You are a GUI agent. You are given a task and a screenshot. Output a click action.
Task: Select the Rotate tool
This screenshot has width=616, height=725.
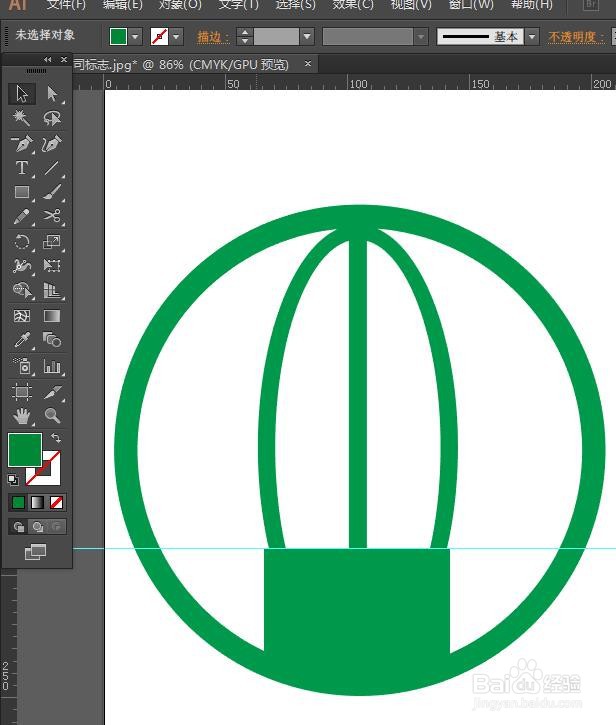pyautogui.click(x=22, y=241)
